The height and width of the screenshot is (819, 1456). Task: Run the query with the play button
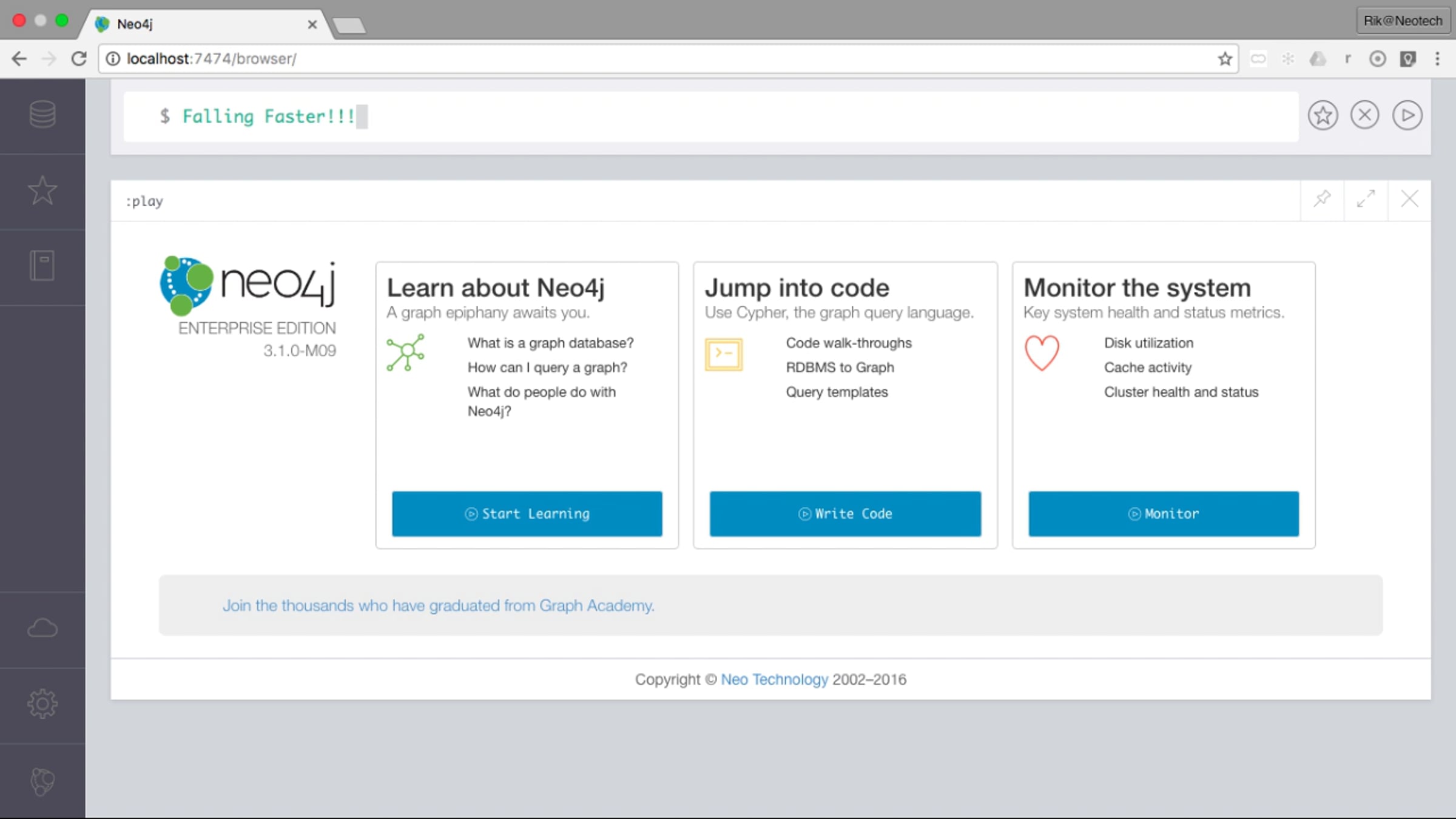(1407, 115)
